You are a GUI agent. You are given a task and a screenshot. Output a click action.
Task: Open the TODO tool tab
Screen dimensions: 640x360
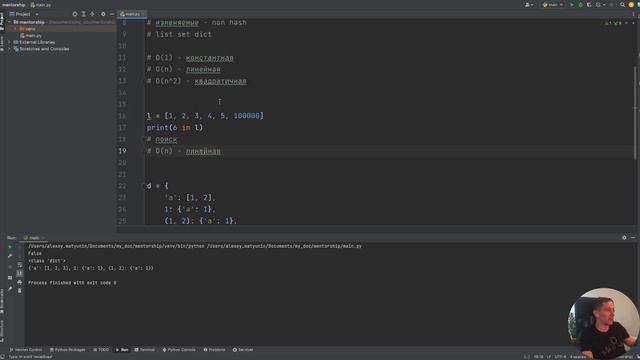[101, 350]
